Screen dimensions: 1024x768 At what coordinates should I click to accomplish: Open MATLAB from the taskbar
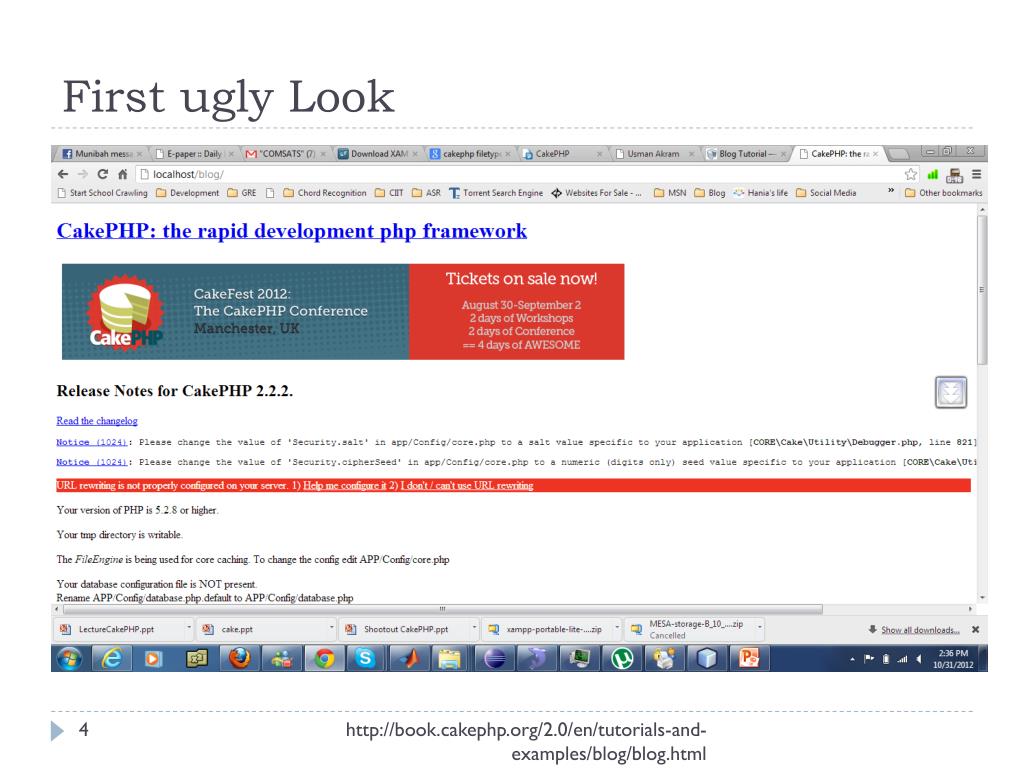[x=409, y=659]
